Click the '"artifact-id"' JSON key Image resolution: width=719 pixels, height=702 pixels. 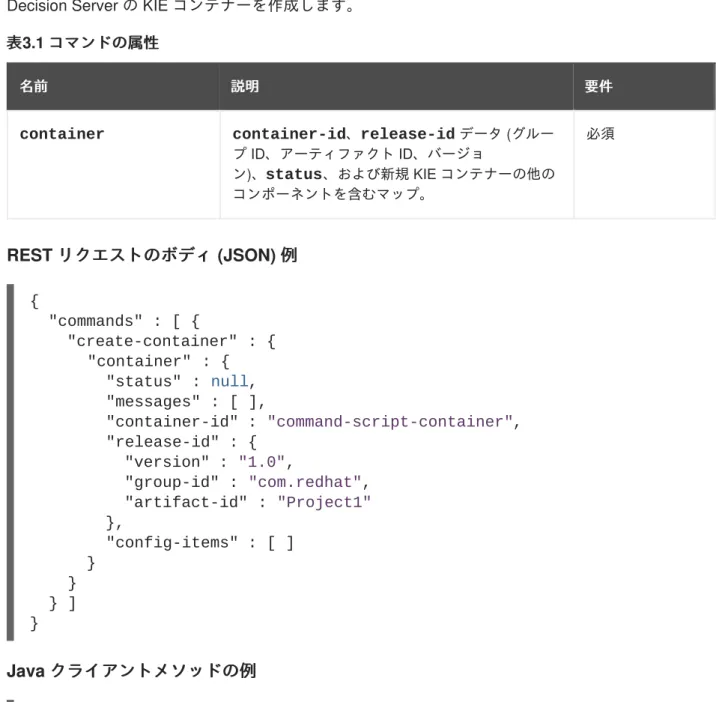pos(186,503)
